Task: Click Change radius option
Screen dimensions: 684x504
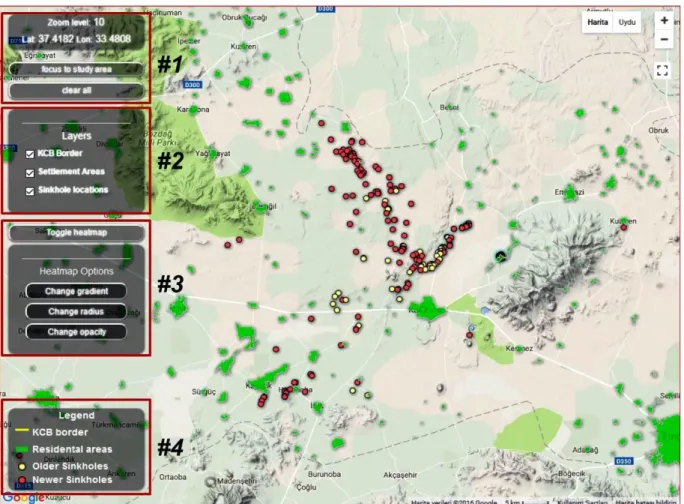Action: [x=76, y=312]
